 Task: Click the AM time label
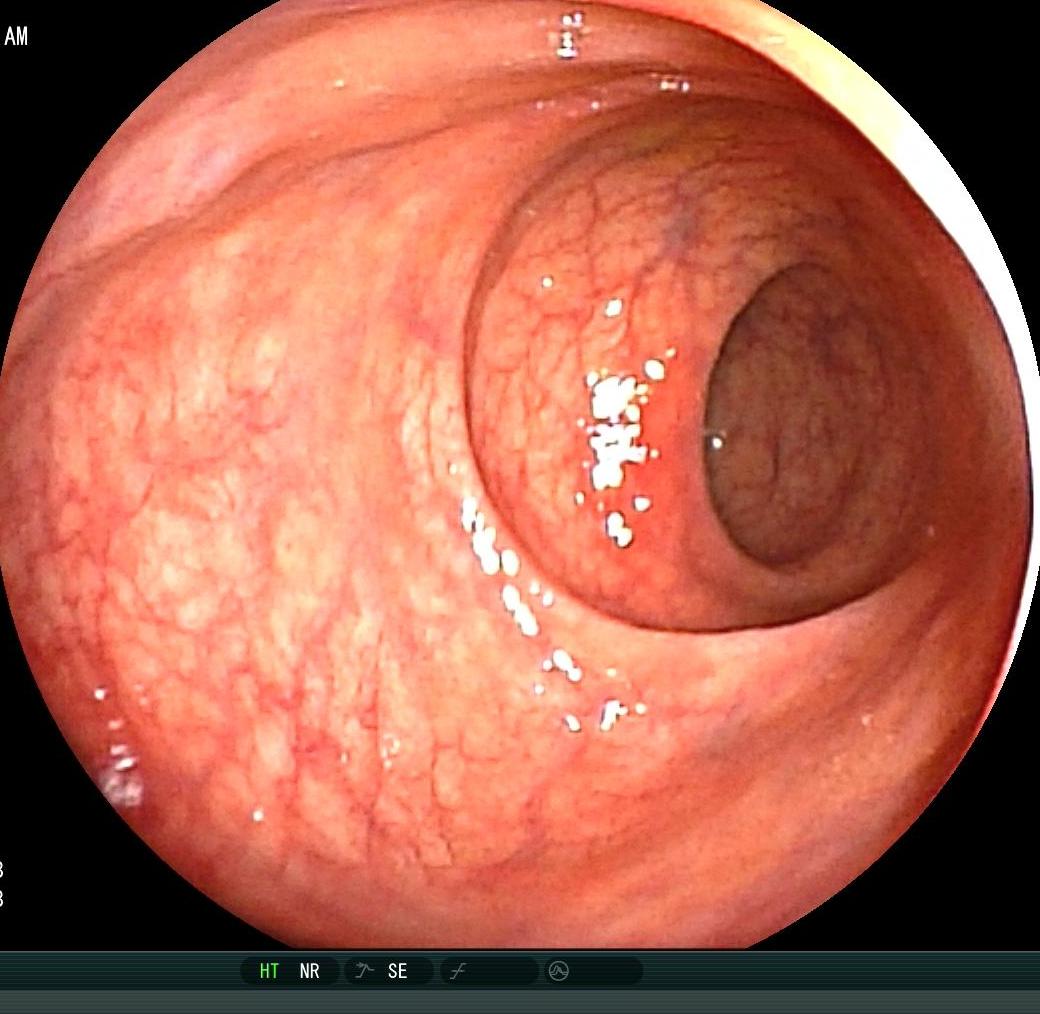[x=16, y=36]
